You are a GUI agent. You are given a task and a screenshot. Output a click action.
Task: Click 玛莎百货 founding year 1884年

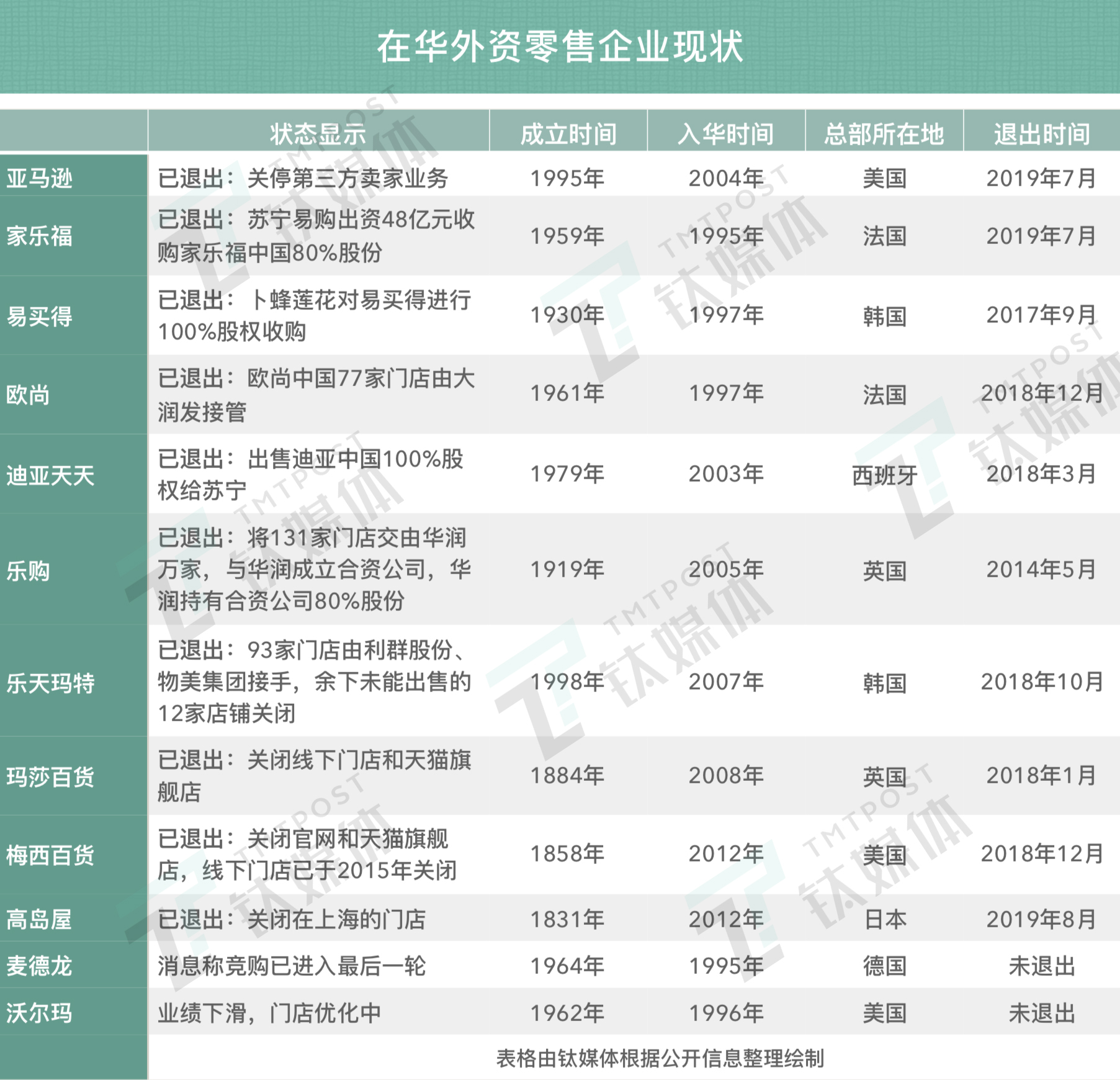567,775
